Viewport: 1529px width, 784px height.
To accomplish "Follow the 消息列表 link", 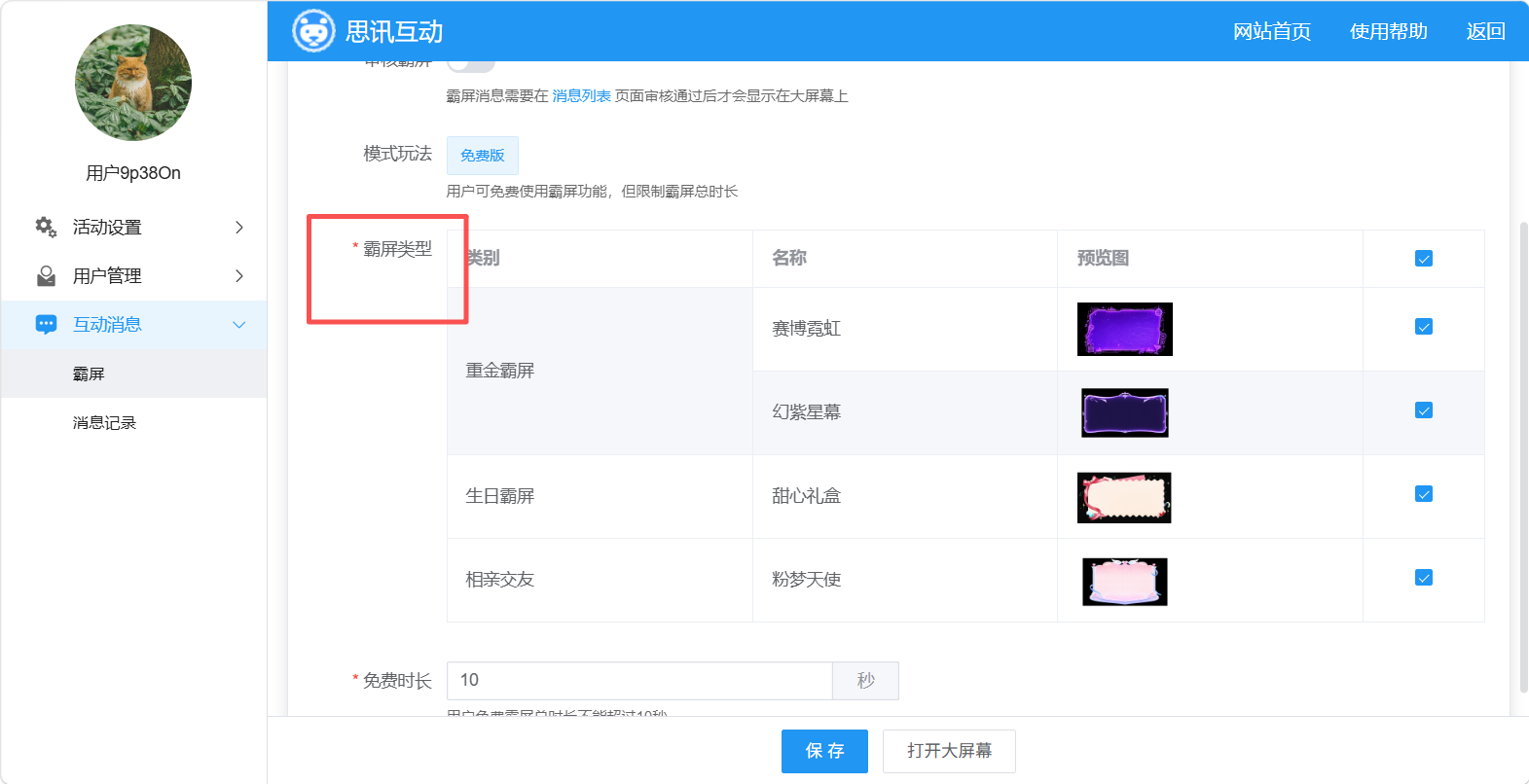I will 582,95.
